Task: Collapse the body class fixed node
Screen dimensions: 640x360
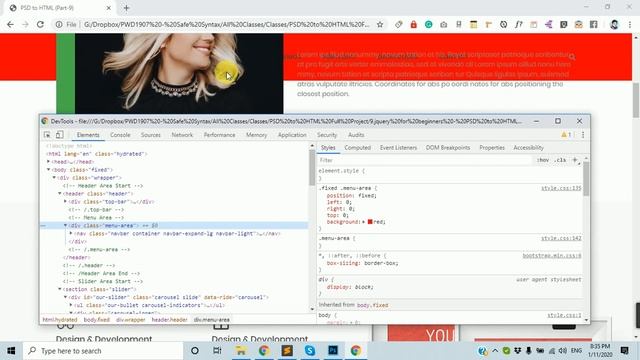Action: 49,169
